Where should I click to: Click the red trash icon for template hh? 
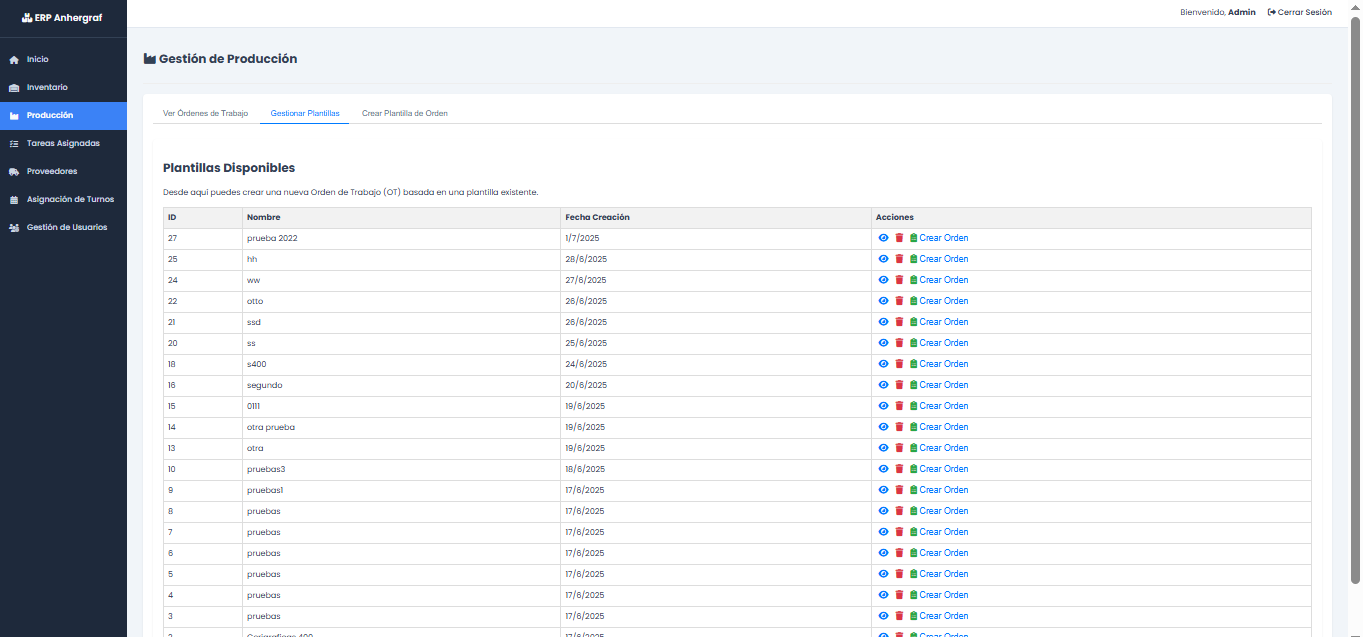pos(899,259)
